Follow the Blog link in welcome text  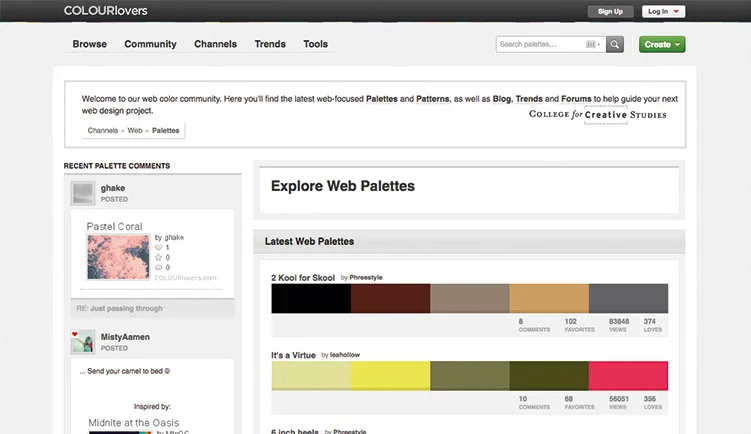[501, 99]
